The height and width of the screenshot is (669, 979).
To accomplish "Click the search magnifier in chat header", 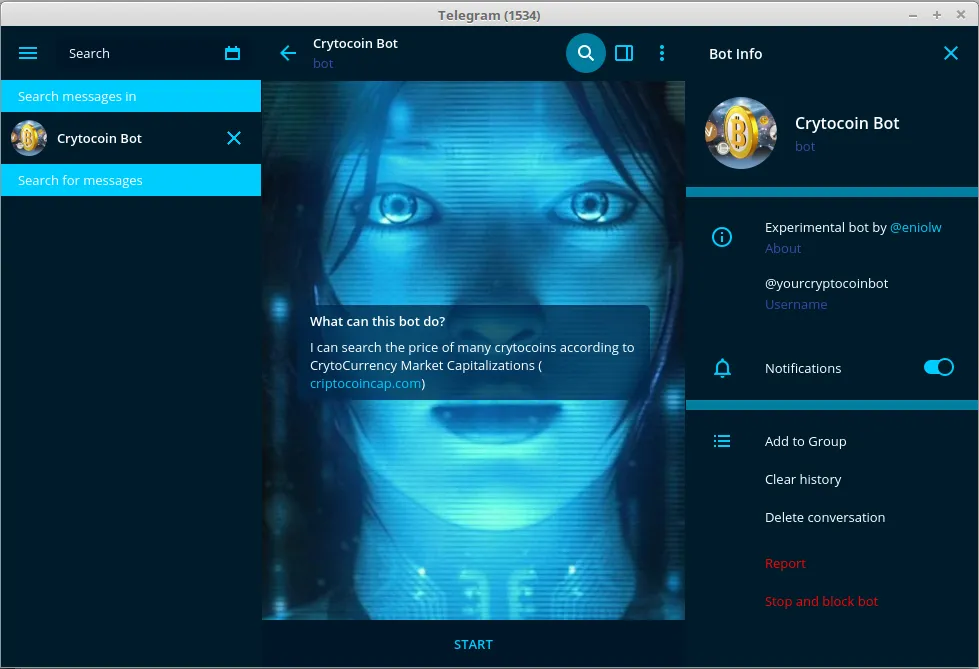I will (585, 53).
